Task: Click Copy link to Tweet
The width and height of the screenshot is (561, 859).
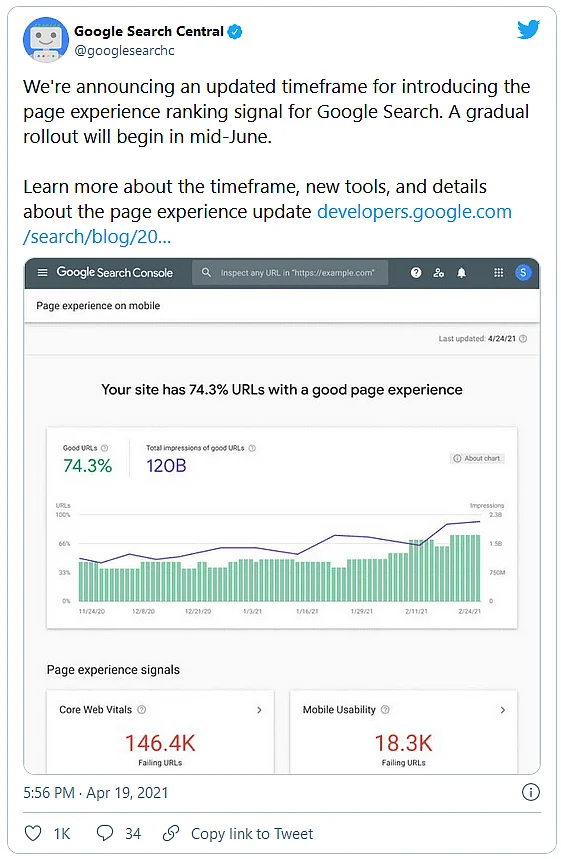Action: [x=252, y=834]
